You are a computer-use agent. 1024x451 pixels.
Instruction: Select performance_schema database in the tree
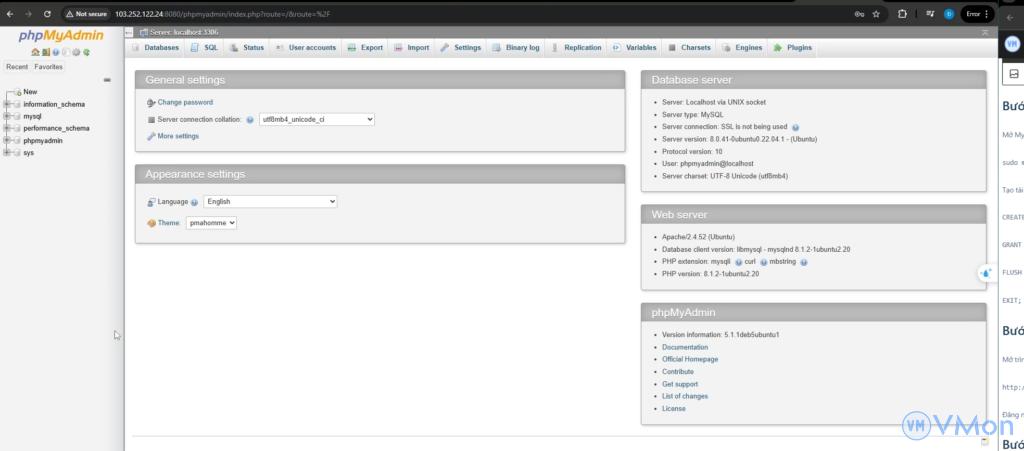[56, 128]
